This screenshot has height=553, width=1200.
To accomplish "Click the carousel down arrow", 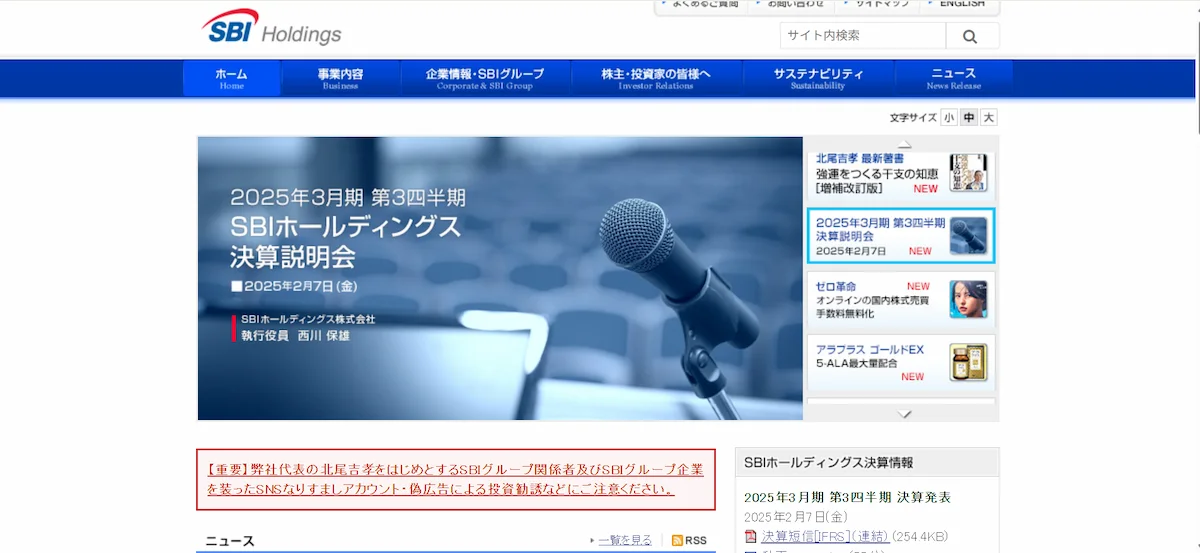I will (904, 413).
